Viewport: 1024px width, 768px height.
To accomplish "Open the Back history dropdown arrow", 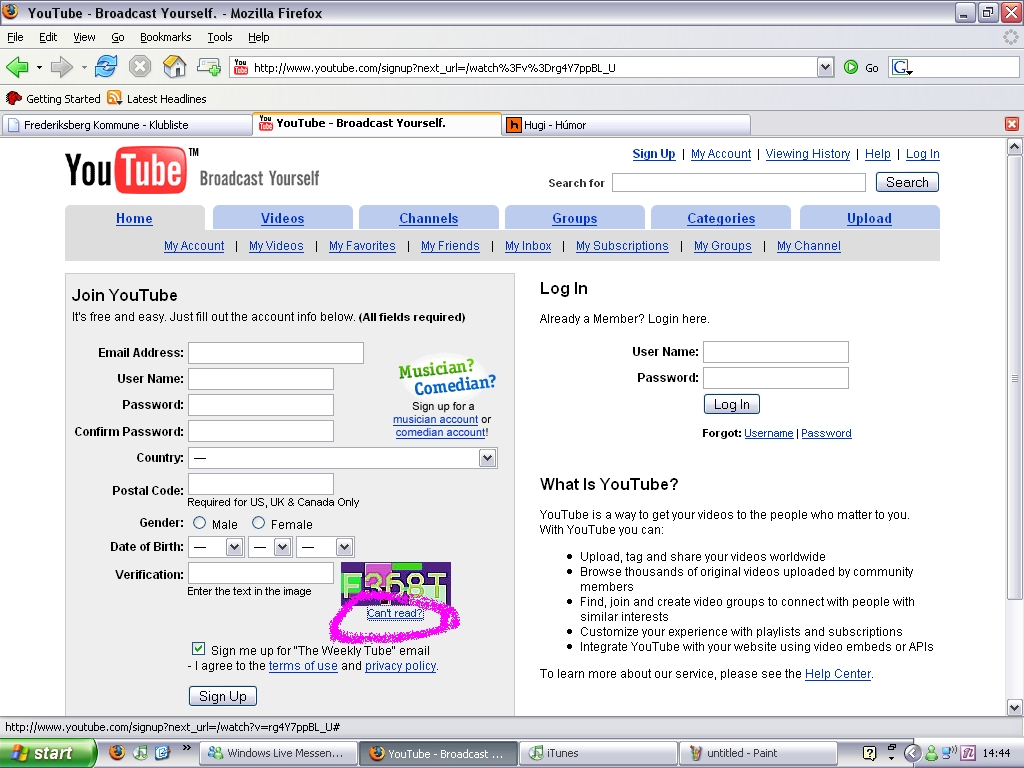I will coord(39,67).
